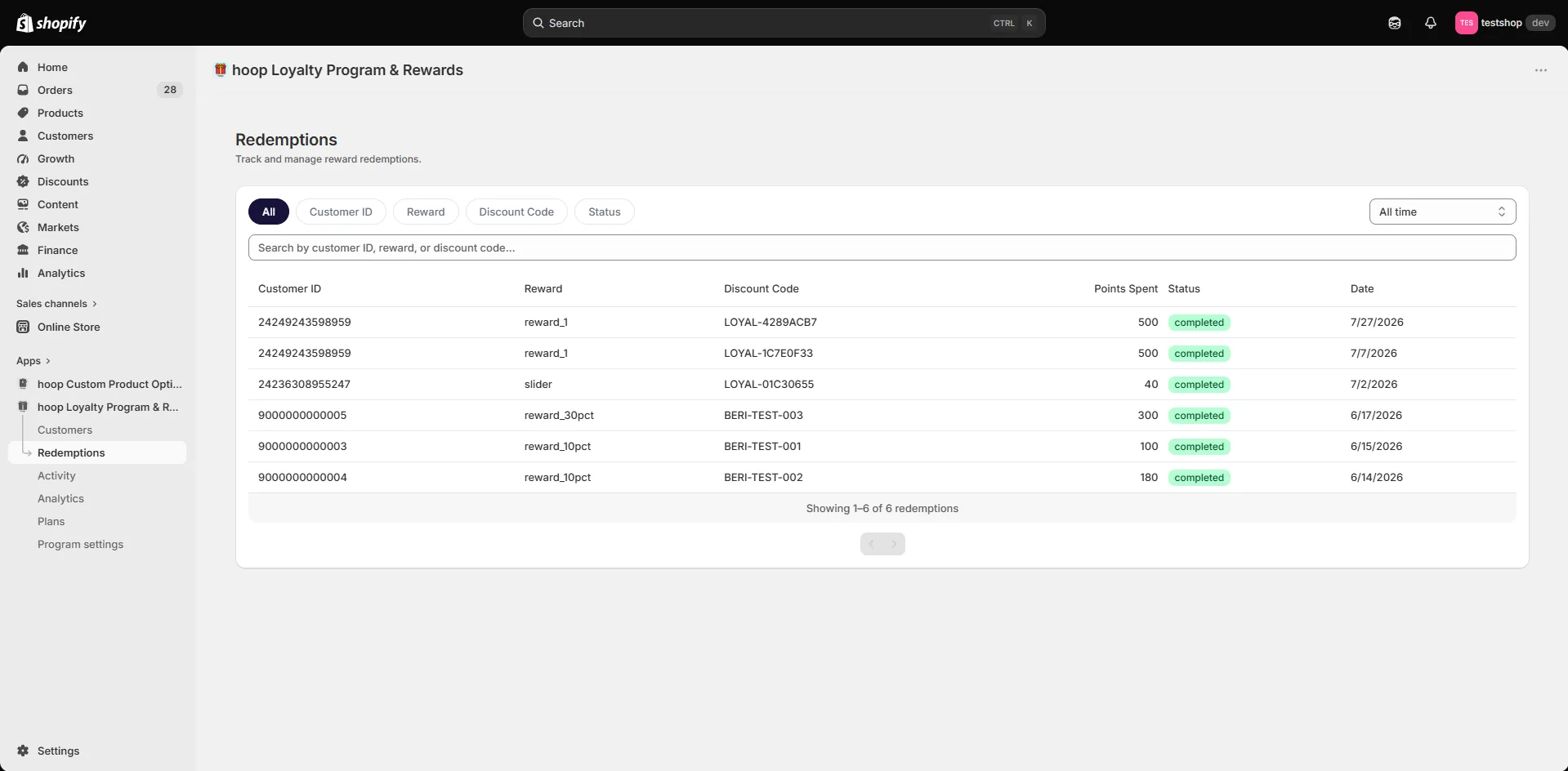
Task: Click the Markets globe icon
Action: tap(23, 227)
